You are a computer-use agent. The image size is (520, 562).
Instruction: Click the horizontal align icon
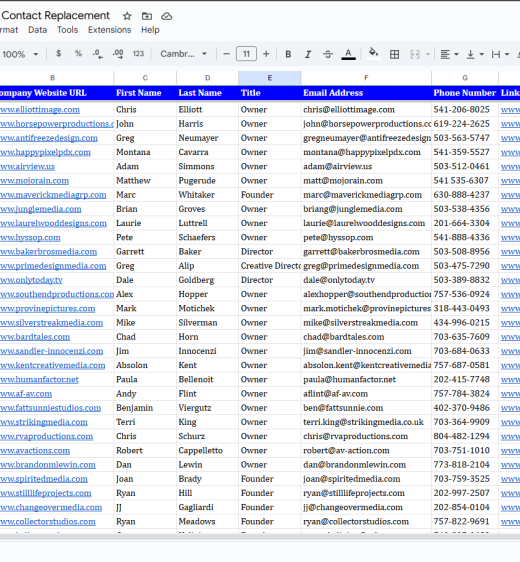(445, 54)
